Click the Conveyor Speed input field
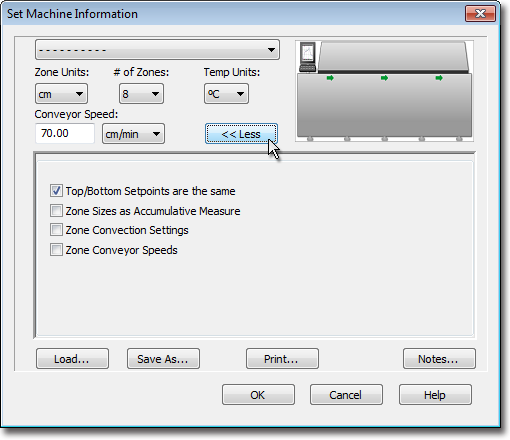Viewport: 510px width, 440px height. [x=65, y=134]
